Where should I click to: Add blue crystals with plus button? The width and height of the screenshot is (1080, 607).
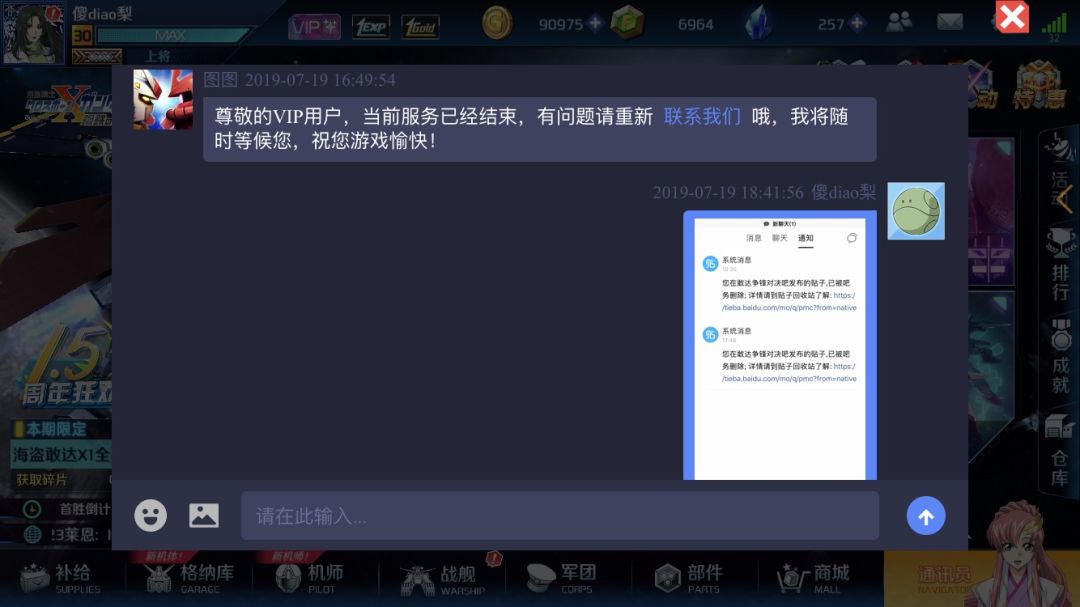(857, 23)
